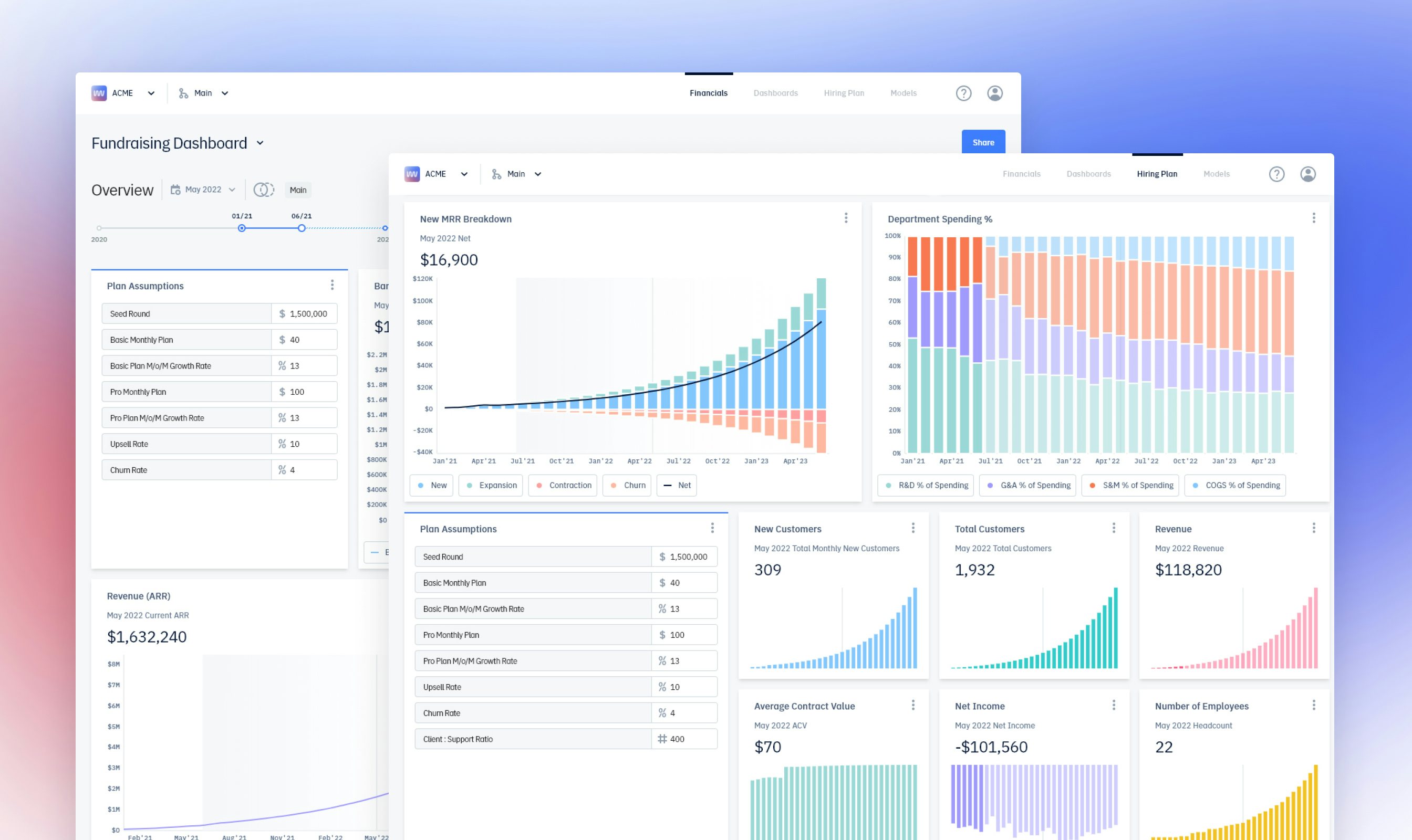Toggle Churn series in MRR legend
The width and height of the screenshot is (1412, 840).
[627, 485]
